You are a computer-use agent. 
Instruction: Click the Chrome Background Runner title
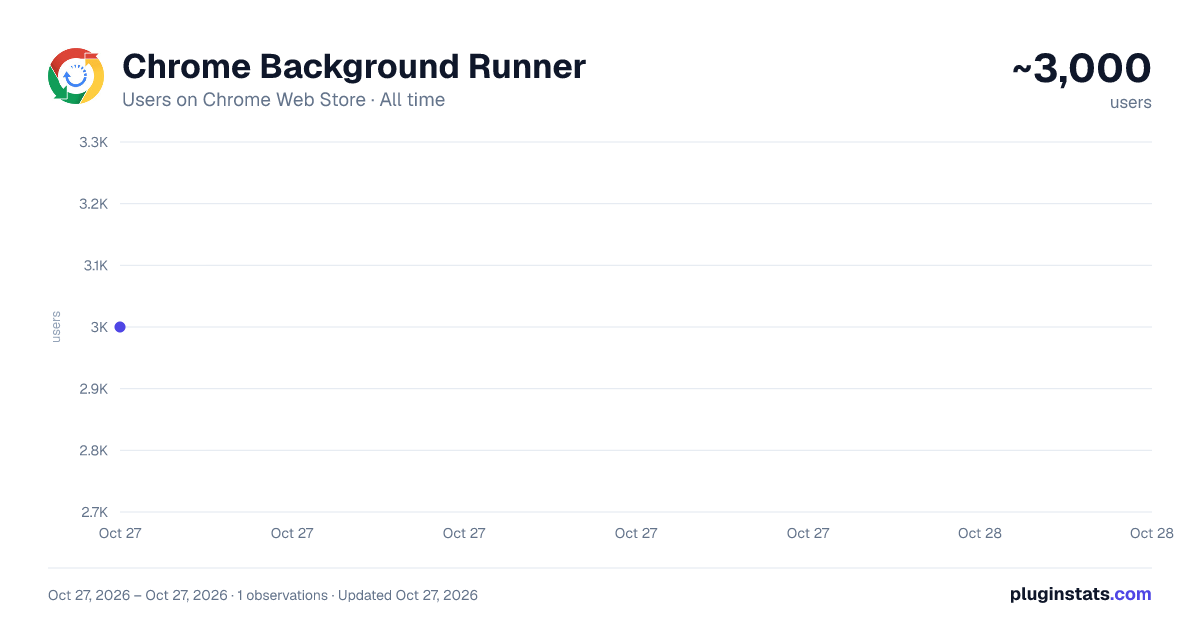tap(354, 67)
